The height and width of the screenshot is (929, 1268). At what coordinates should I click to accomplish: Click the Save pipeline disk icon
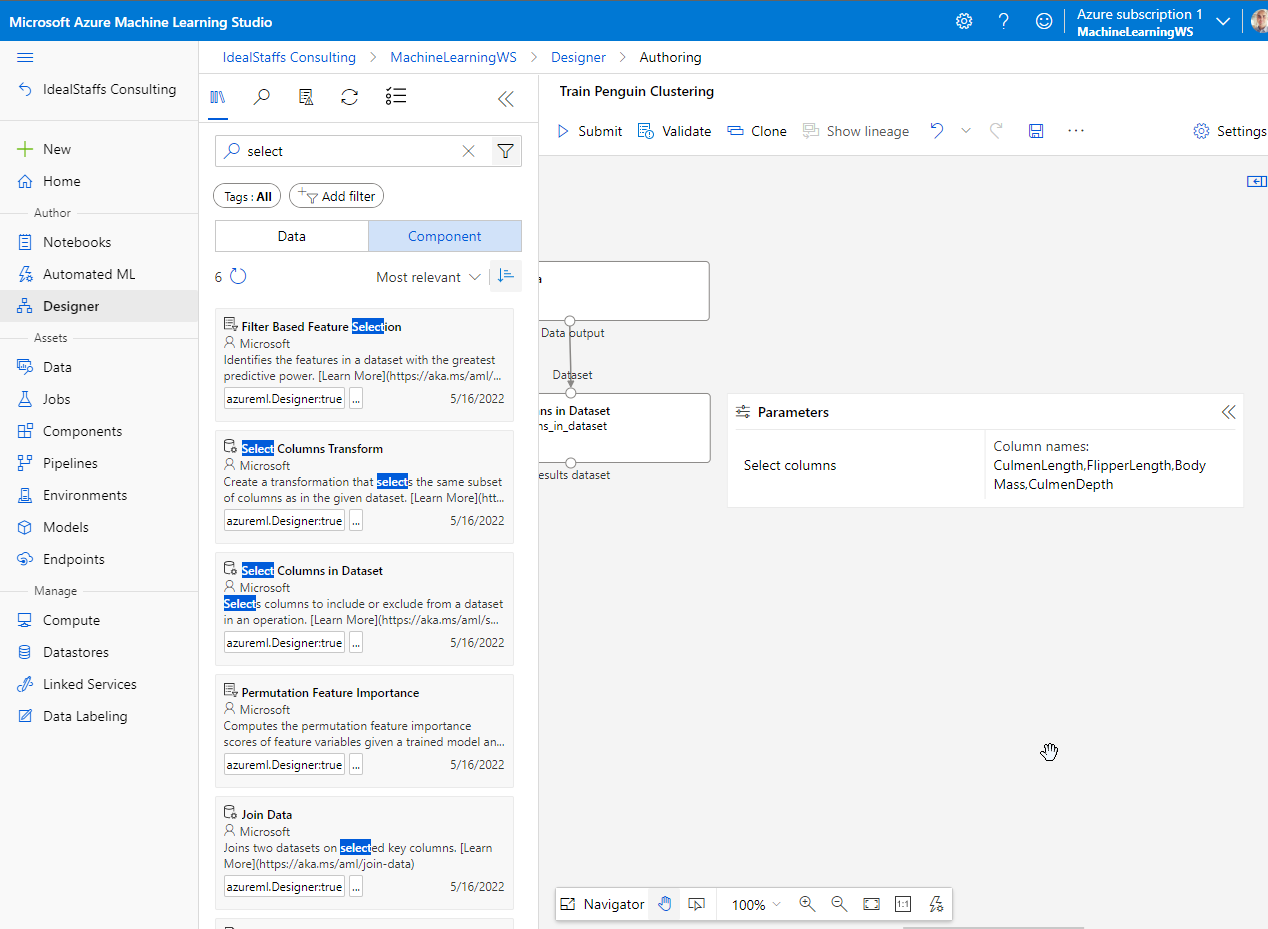1036,131
